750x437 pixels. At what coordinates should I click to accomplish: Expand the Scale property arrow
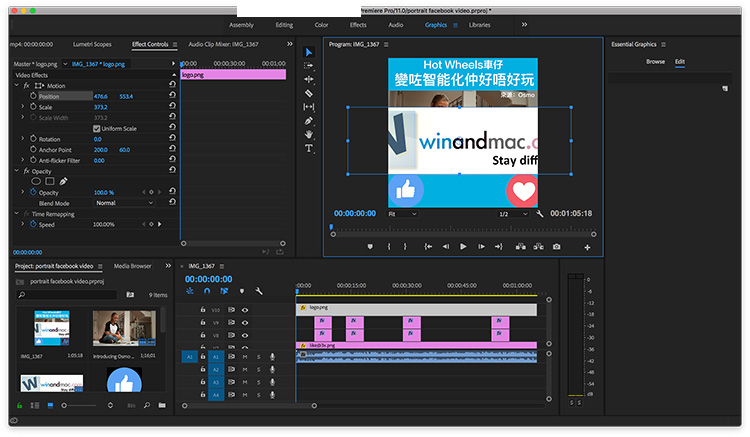point(23,107)
